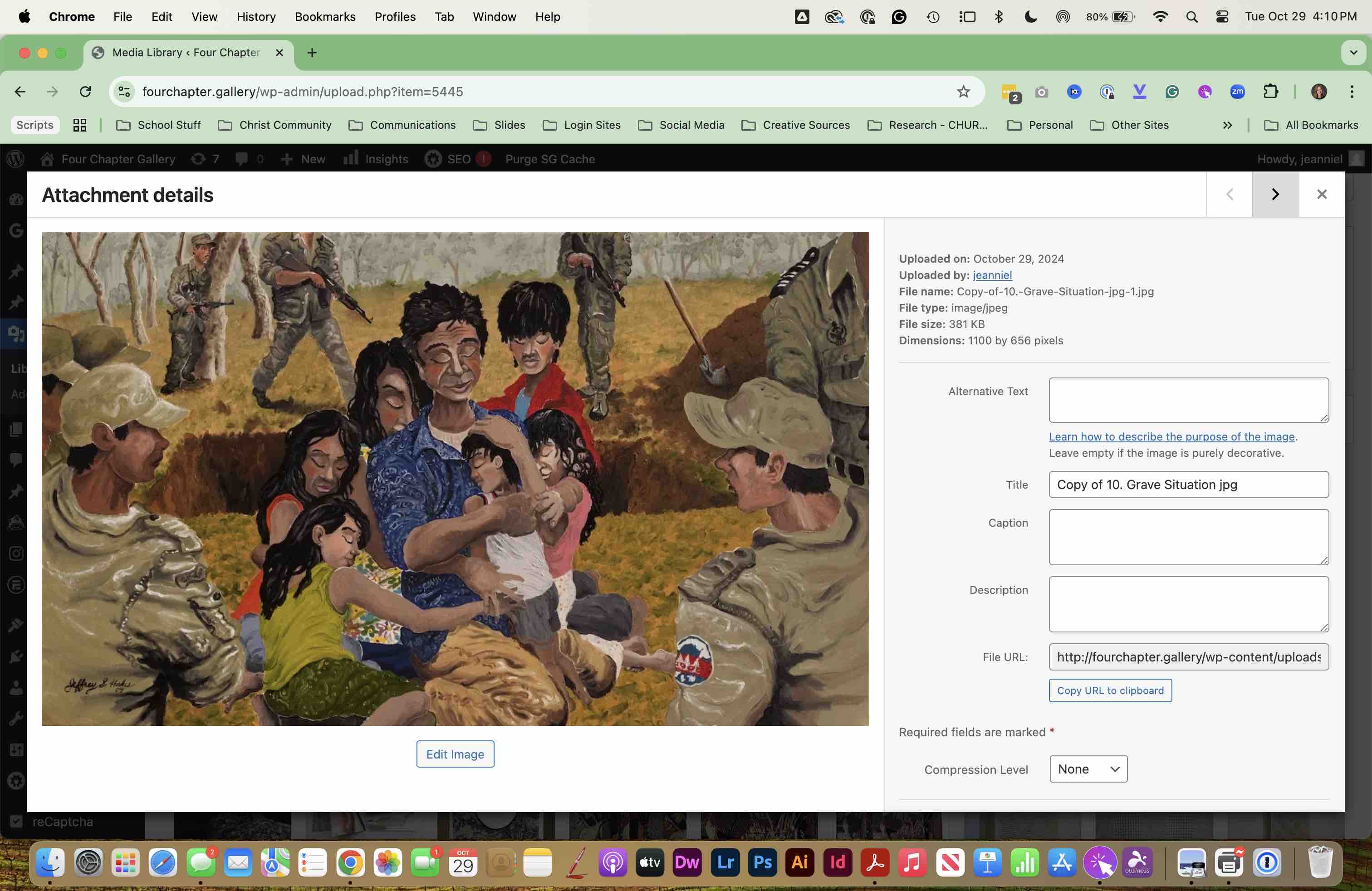Click the camera screenshot extension icon
1372x891 pixels.
pyautogui.click(x=1041, y=92)
